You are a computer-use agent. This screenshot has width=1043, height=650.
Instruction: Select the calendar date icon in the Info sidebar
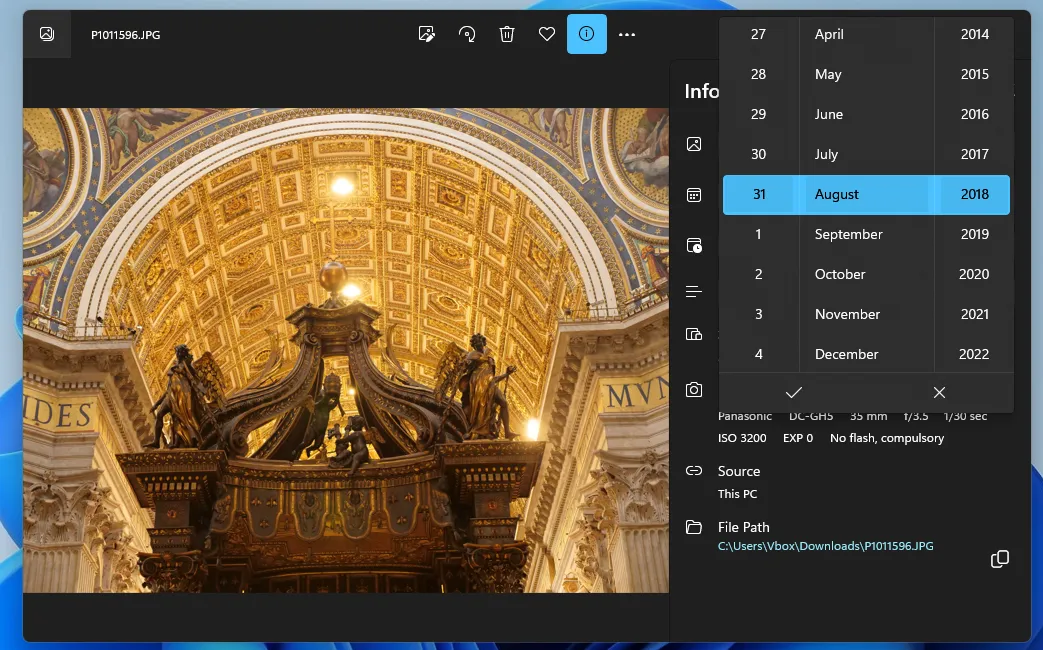coord(694,194)
